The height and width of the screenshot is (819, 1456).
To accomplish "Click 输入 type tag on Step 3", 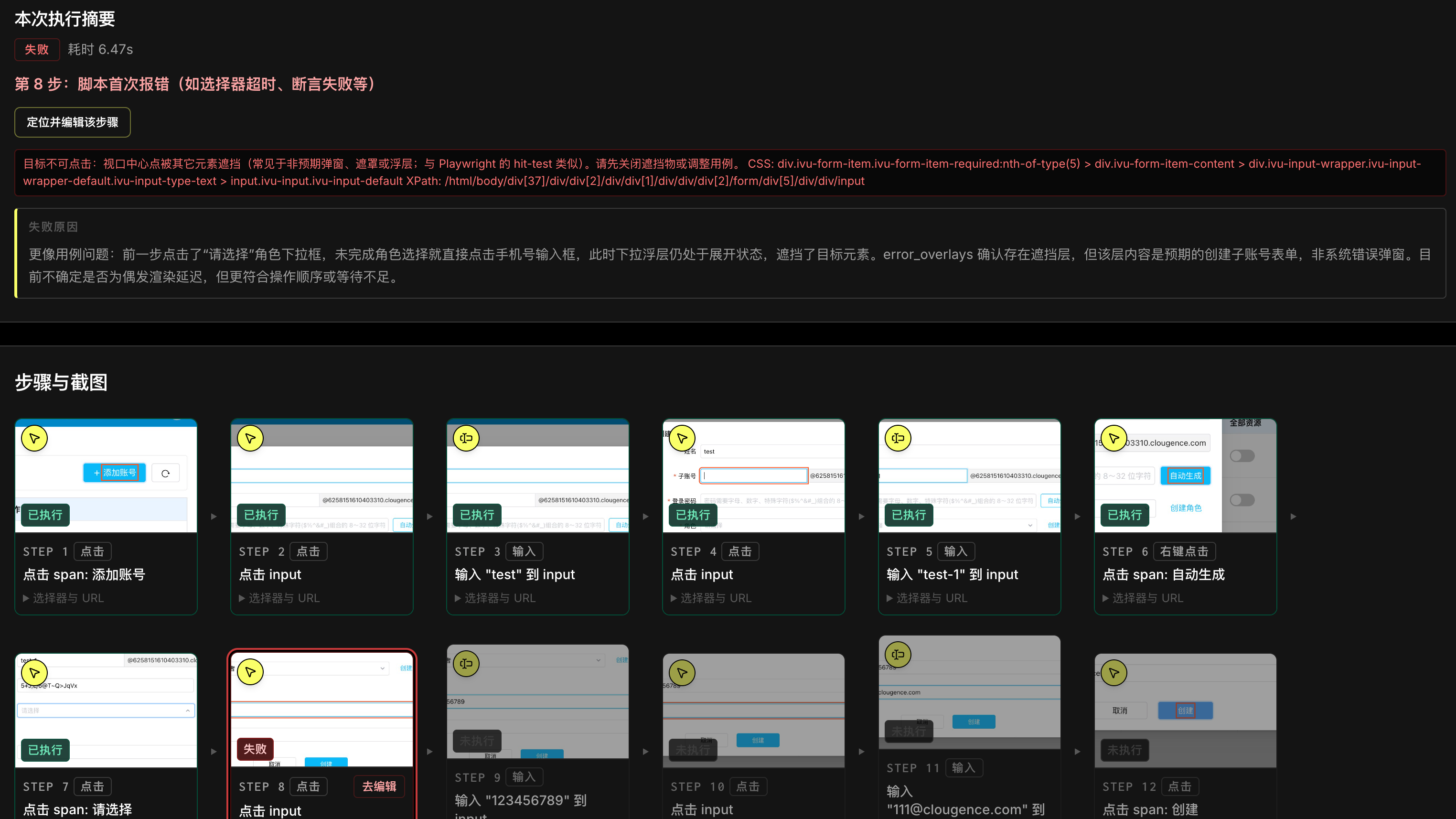I will click(524, 551).
